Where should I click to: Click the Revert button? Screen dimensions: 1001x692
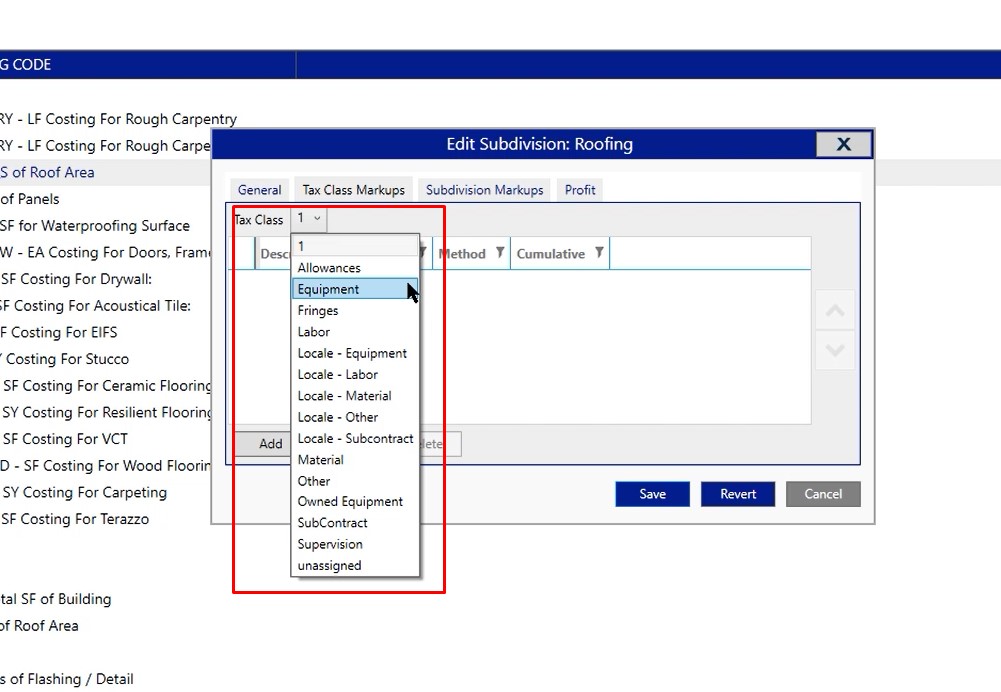(x=738, y=494)
